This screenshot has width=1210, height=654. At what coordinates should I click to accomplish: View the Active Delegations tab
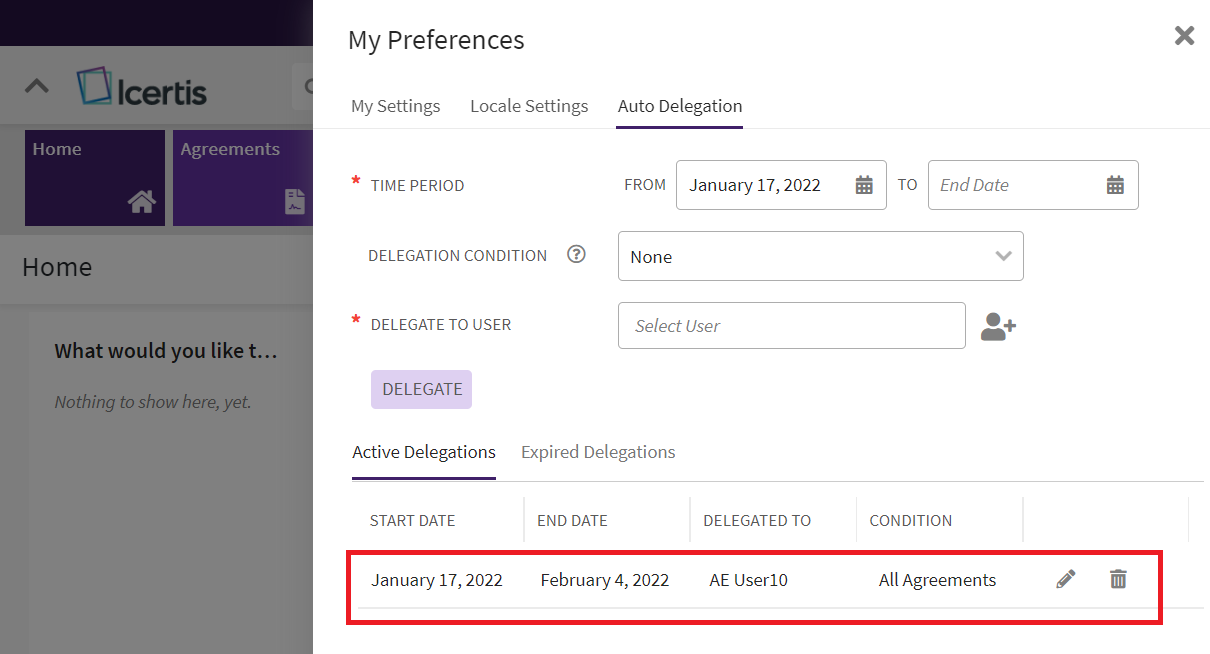(424, 452)
